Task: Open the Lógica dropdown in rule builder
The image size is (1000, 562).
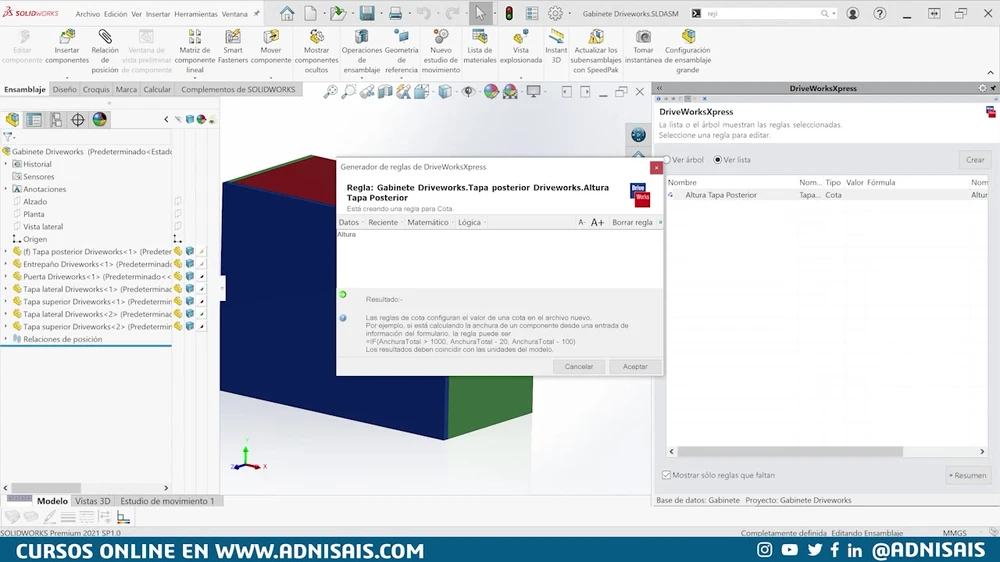Action: [x=471, y=222]
